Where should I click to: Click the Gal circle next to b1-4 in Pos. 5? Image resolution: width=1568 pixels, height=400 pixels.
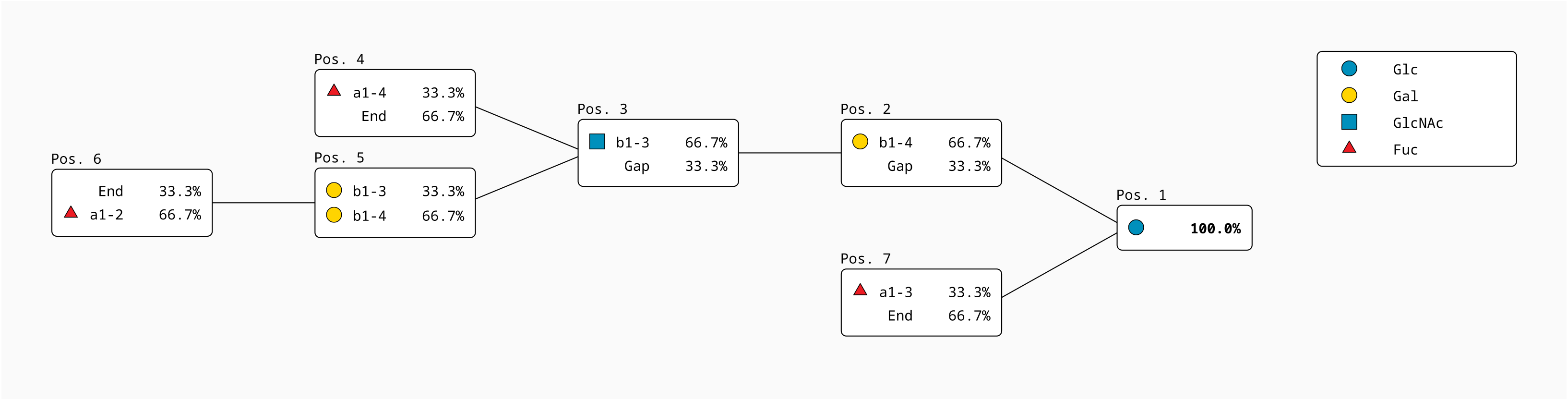(334, 215)
